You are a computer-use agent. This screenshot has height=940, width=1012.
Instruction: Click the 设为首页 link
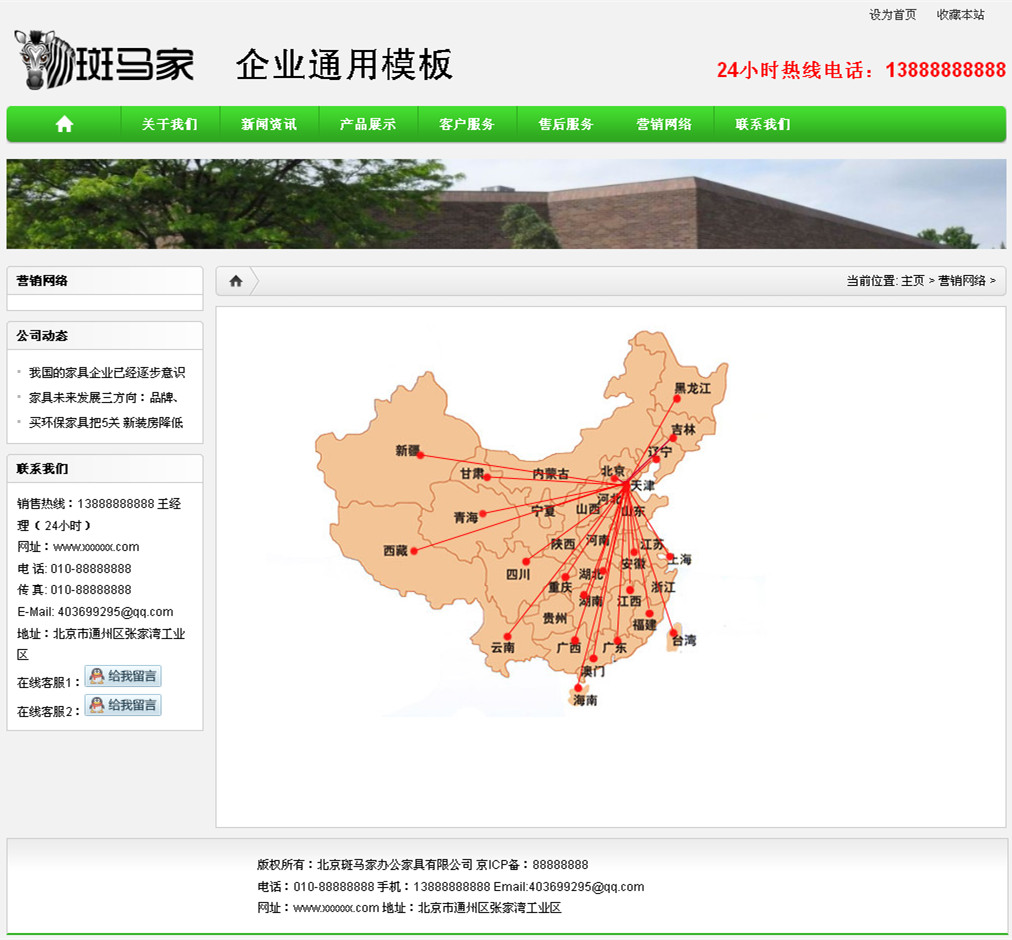(892, 15)
